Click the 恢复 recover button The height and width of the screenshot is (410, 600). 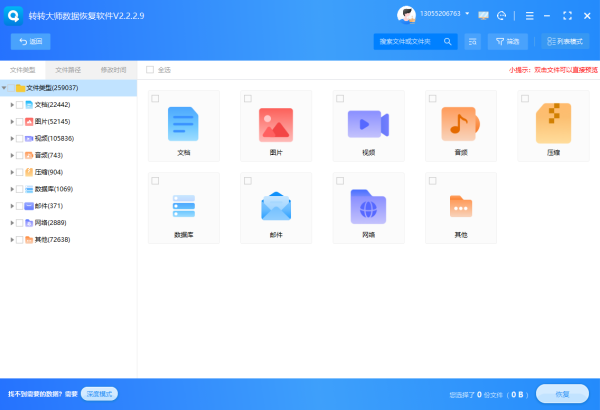pyautogui.click(x=561, y=393)
